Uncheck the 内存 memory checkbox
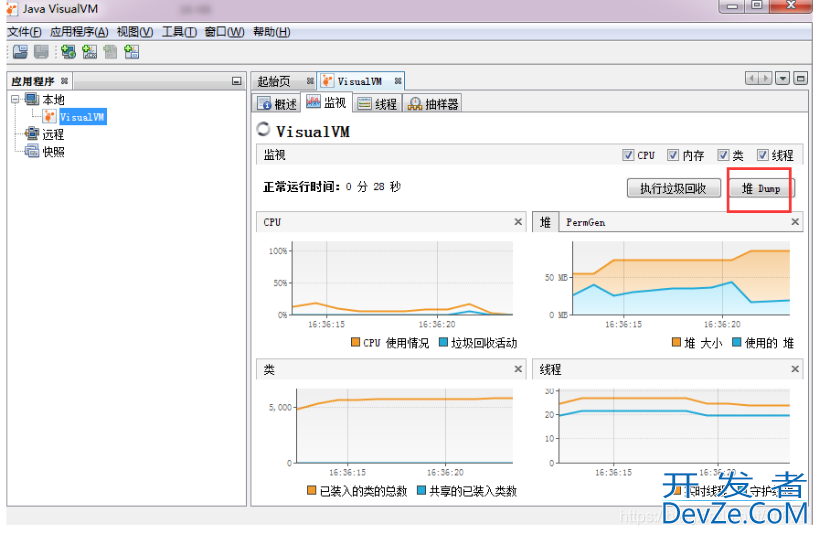Image resolution: width=818 pixels, height=535 pixels. pos(673,155)
